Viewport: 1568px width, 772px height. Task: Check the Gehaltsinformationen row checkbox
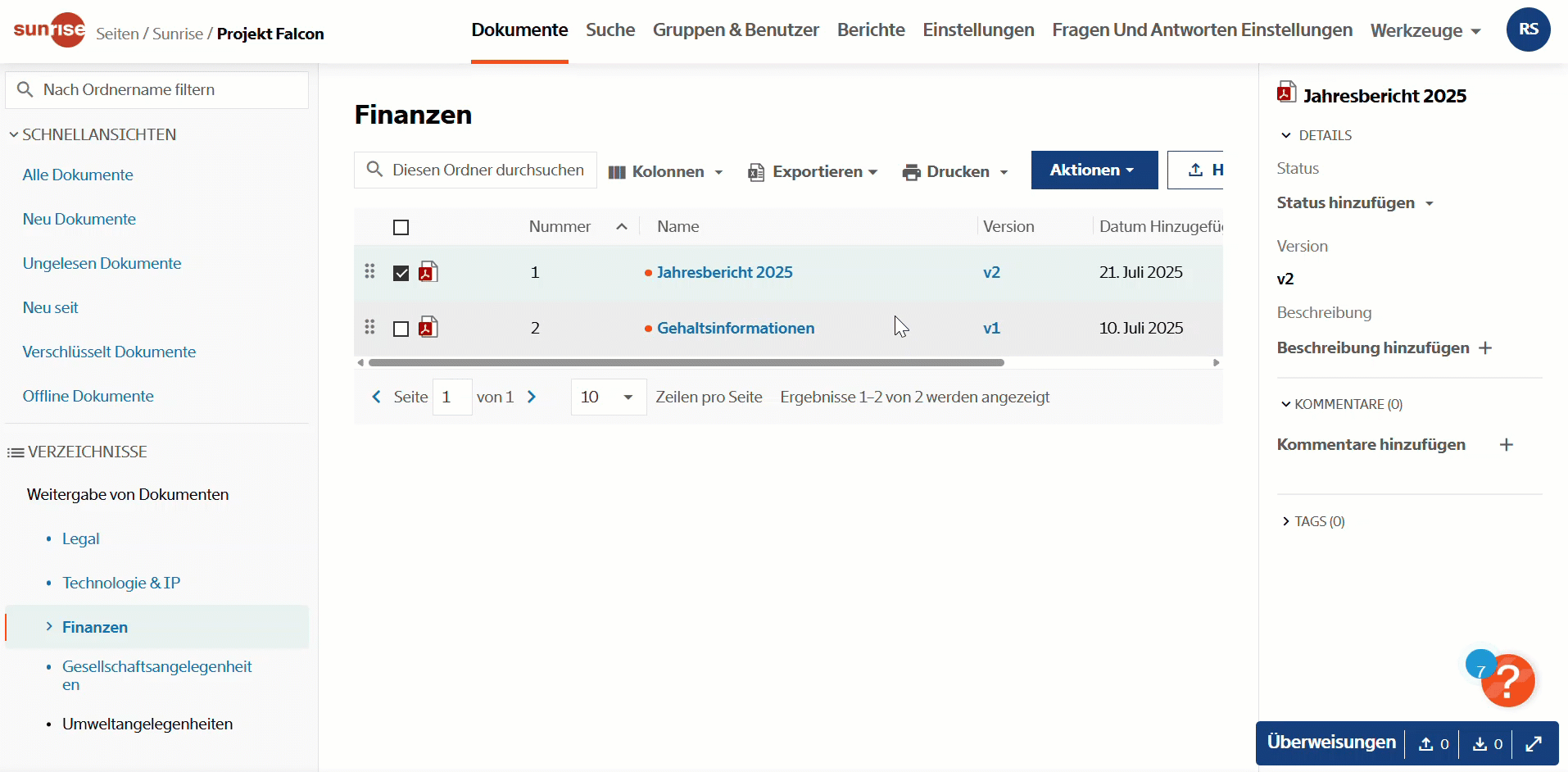(401, 329)
